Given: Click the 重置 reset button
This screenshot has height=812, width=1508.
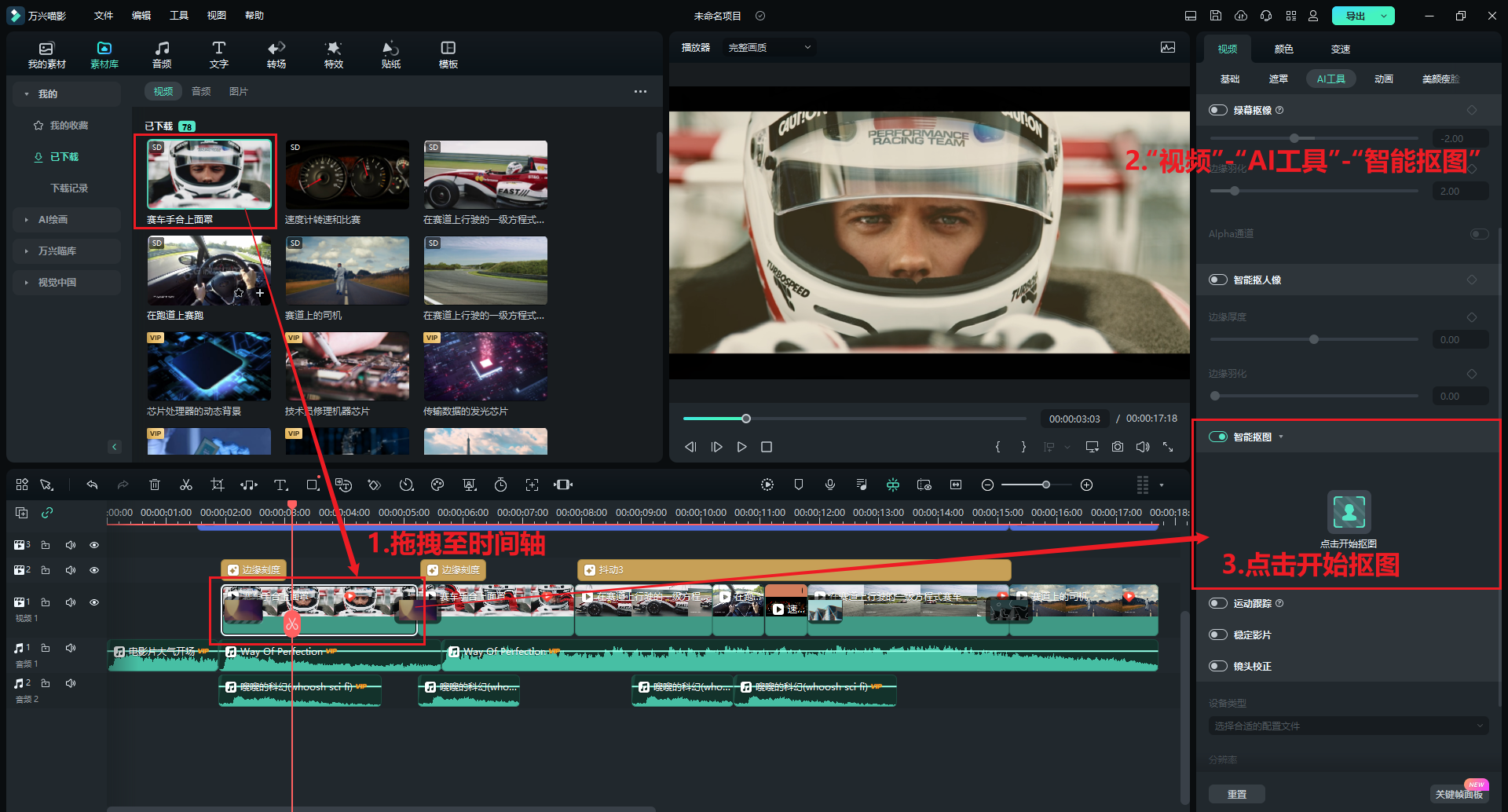Looking at the screenshot, I should 1236,794.
